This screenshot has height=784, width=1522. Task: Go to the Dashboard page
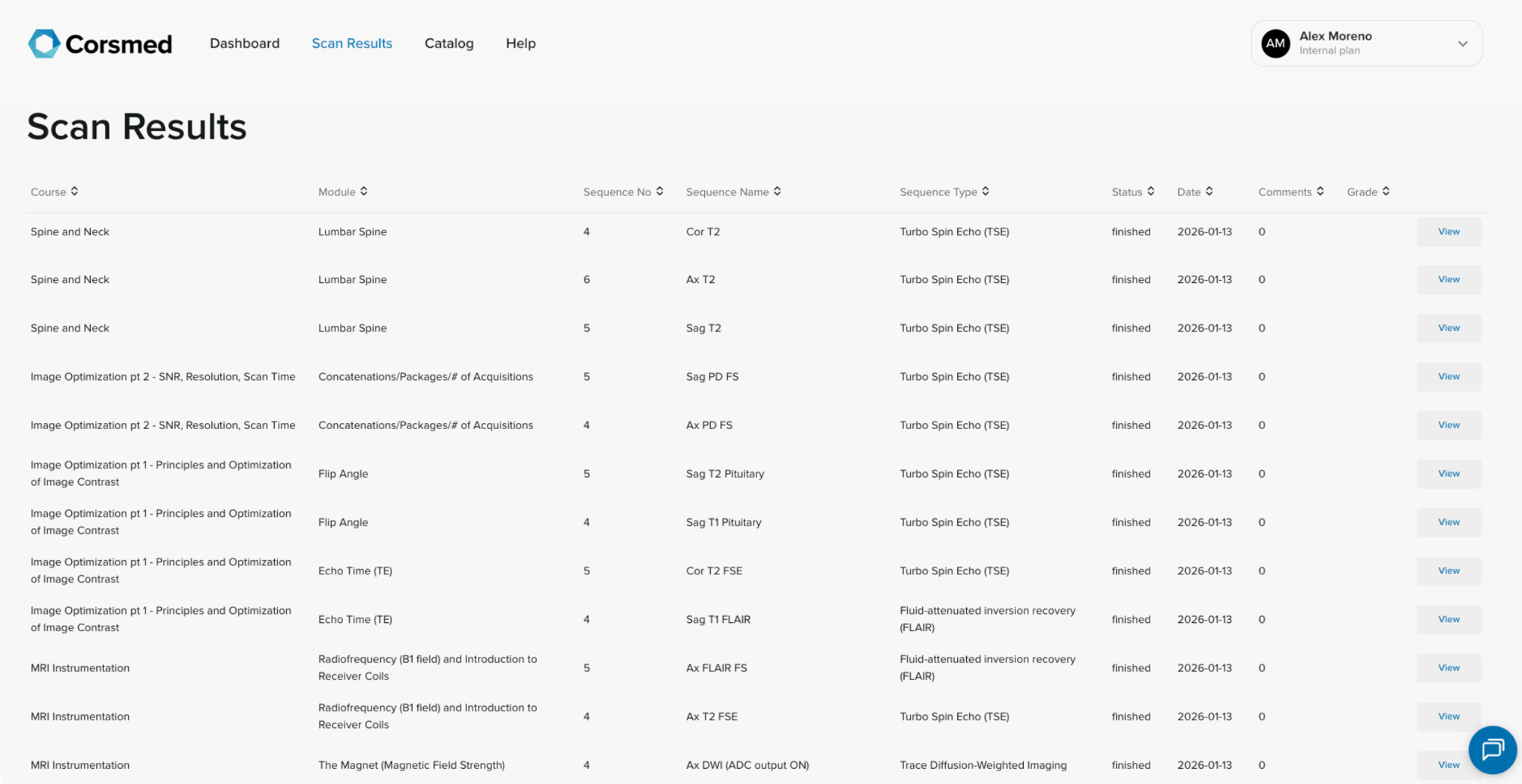tap(245, 44)
